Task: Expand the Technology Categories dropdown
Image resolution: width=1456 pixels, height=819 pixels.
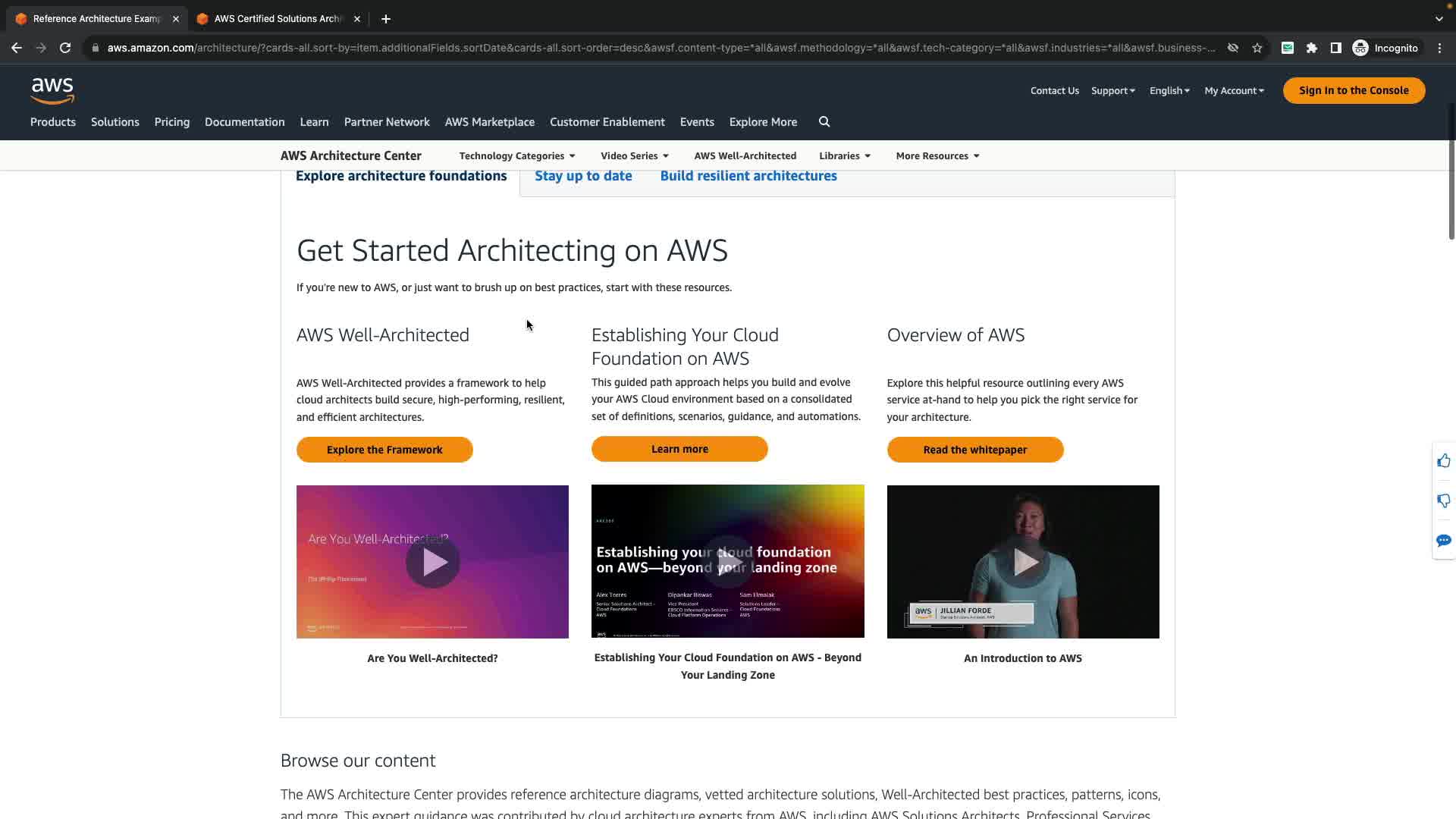Action: pyautogui.click(x=517, y=156)
